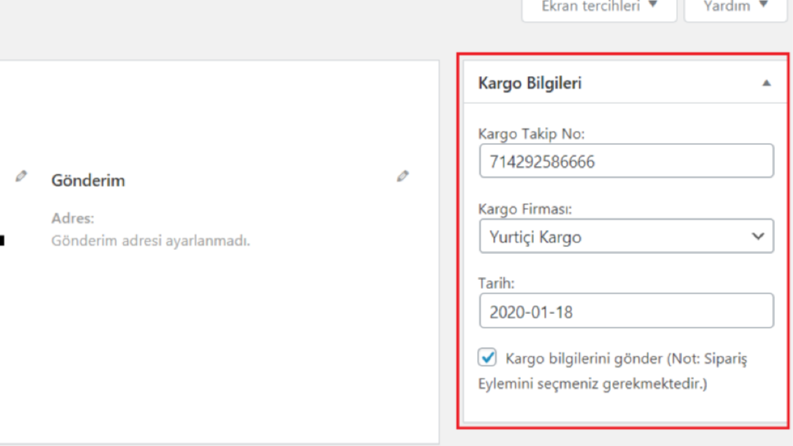Open the Kargo Firması dropdown
This screenshot has height=446, width=793.
(x=626, y=236)
